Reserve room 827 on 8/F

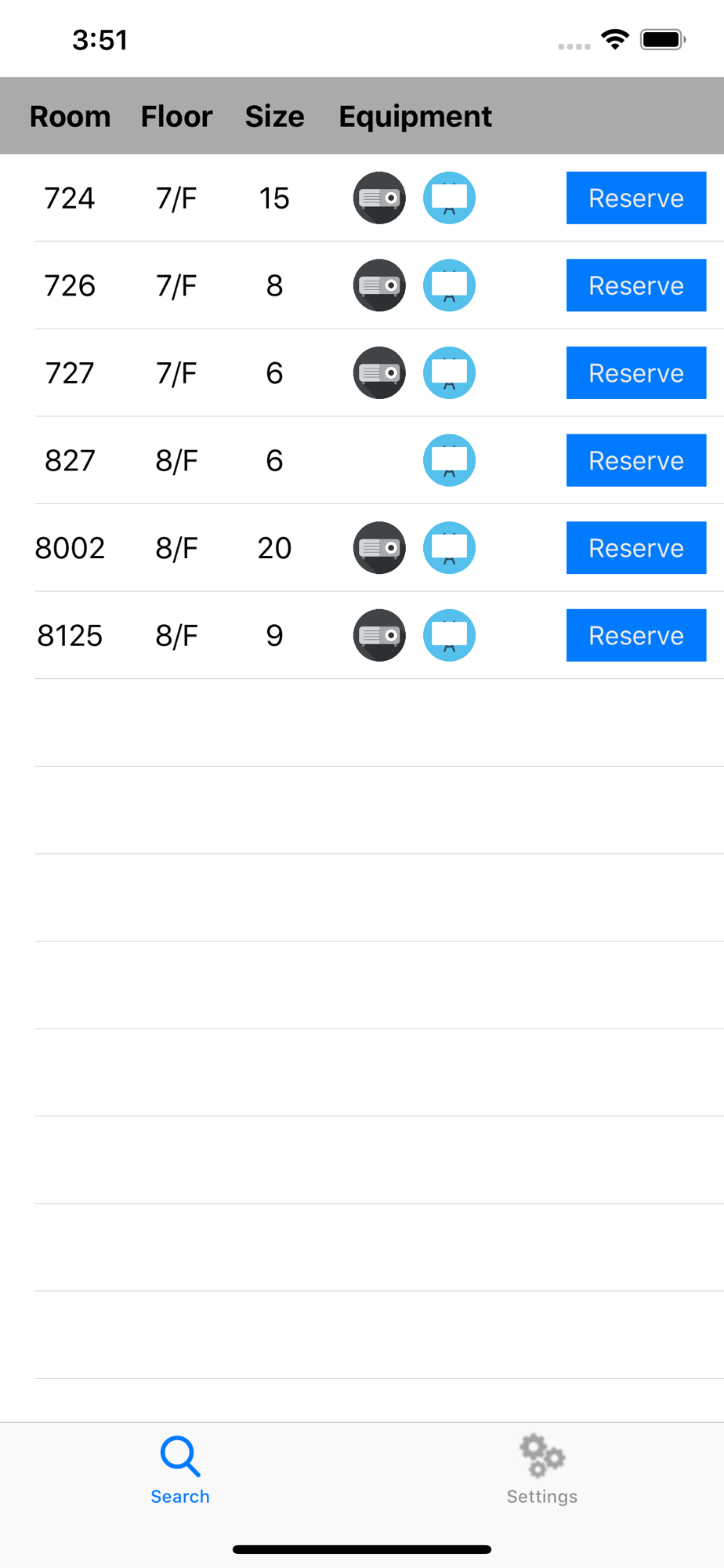(x=636, y=460)
